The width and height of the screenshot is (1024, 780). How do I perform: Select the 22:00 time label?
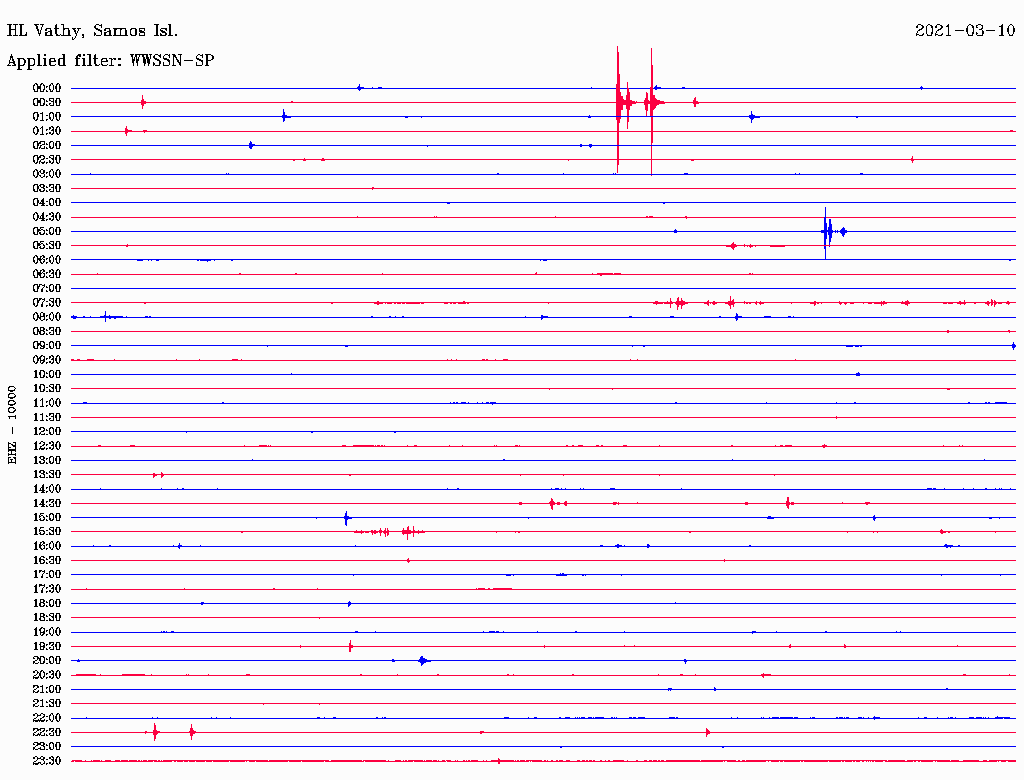point(47,718)
